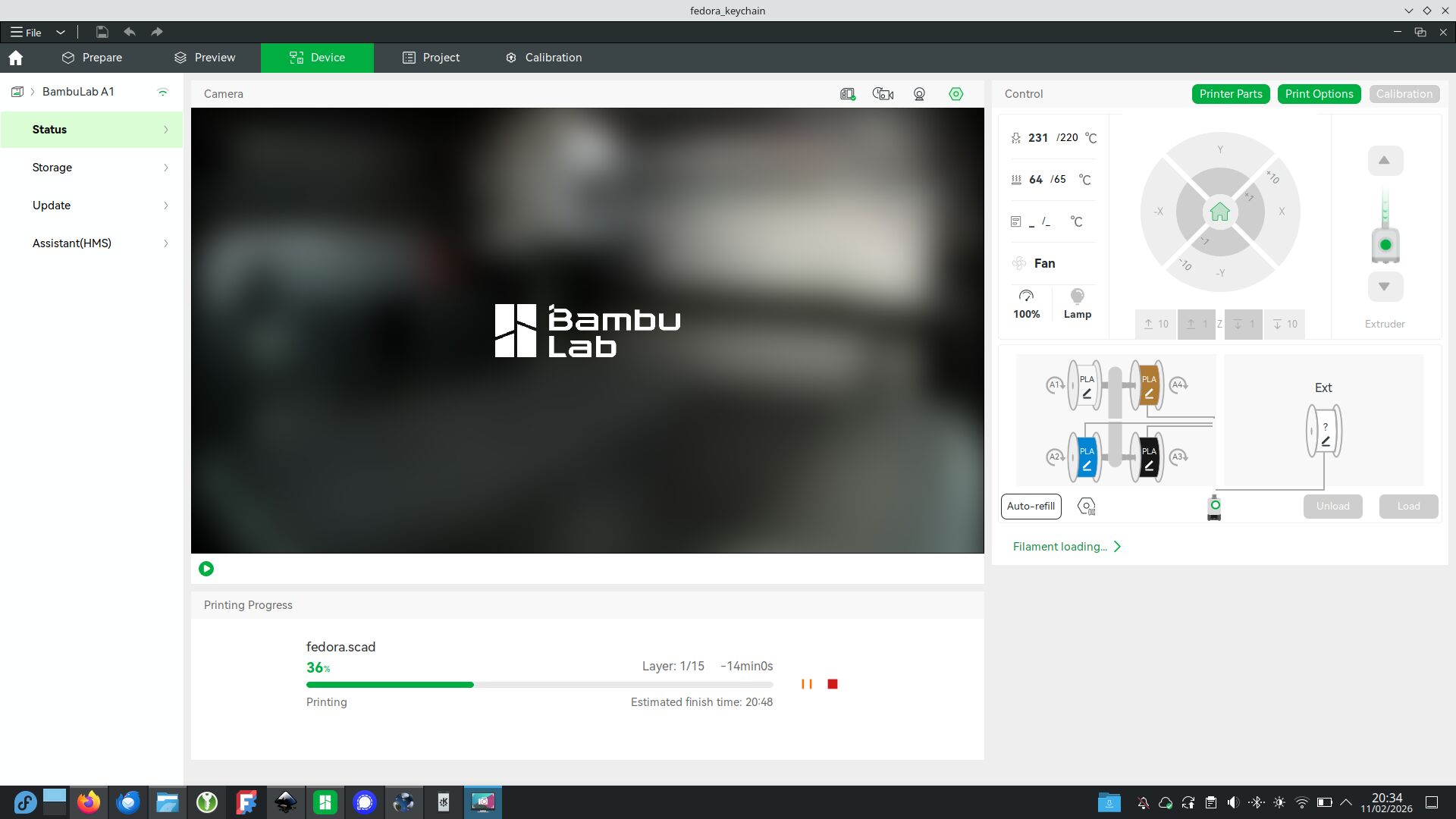Viewport: 1456px width, 819px height.
Task: Open AMS settings gear icon
Action: [1086, 507]
